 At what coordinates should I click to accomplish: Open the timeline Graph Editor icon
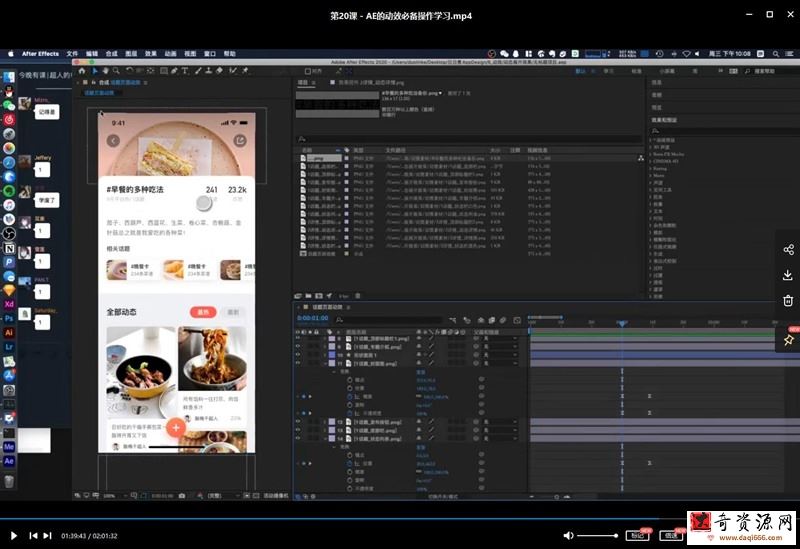pyautogui.click(x=517, y=320)
